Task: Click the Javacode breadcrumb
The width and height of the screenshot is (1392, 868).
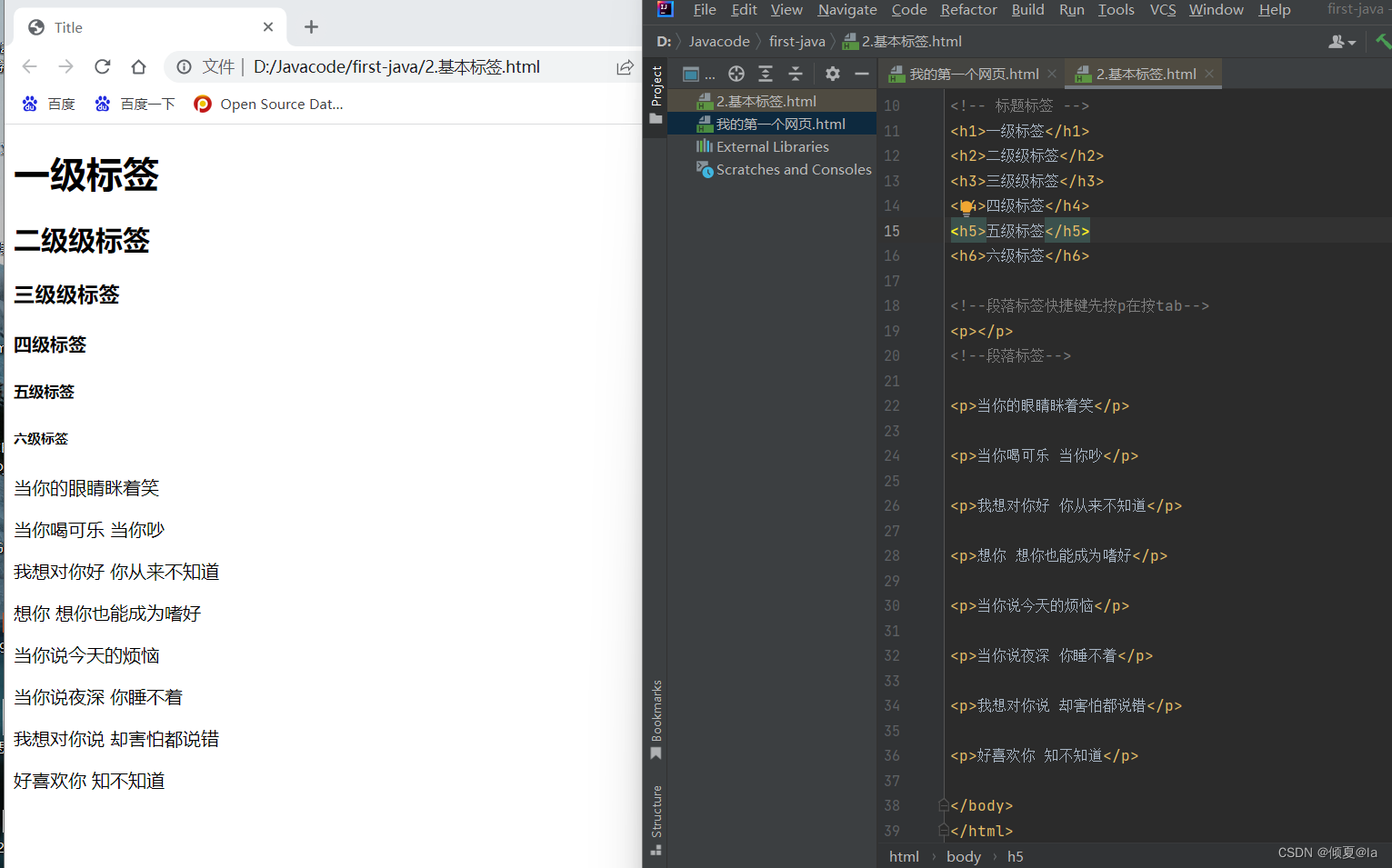Action: coord(719,41)
